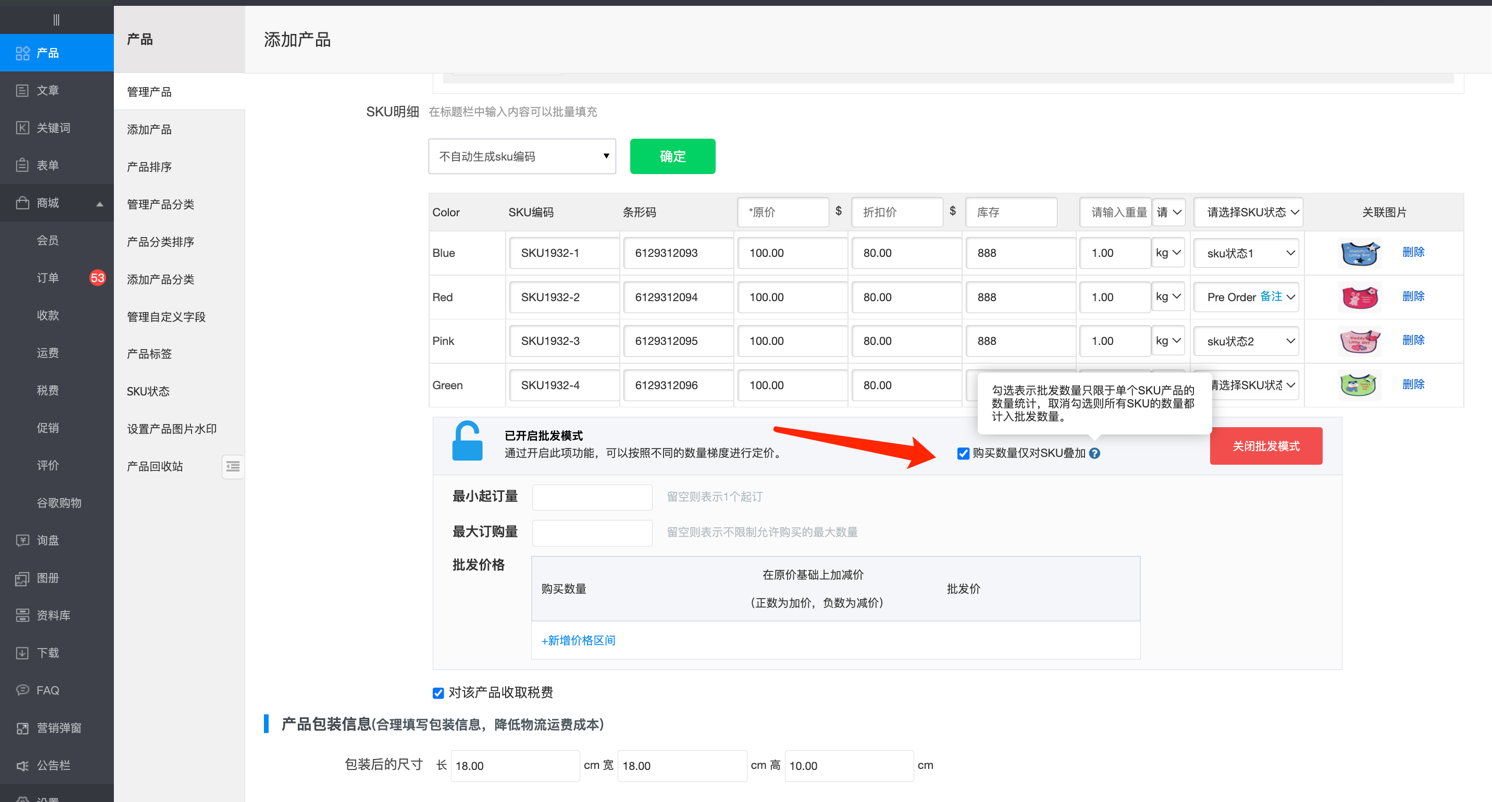Click the blue unlock padlock icon

[467, 442]
